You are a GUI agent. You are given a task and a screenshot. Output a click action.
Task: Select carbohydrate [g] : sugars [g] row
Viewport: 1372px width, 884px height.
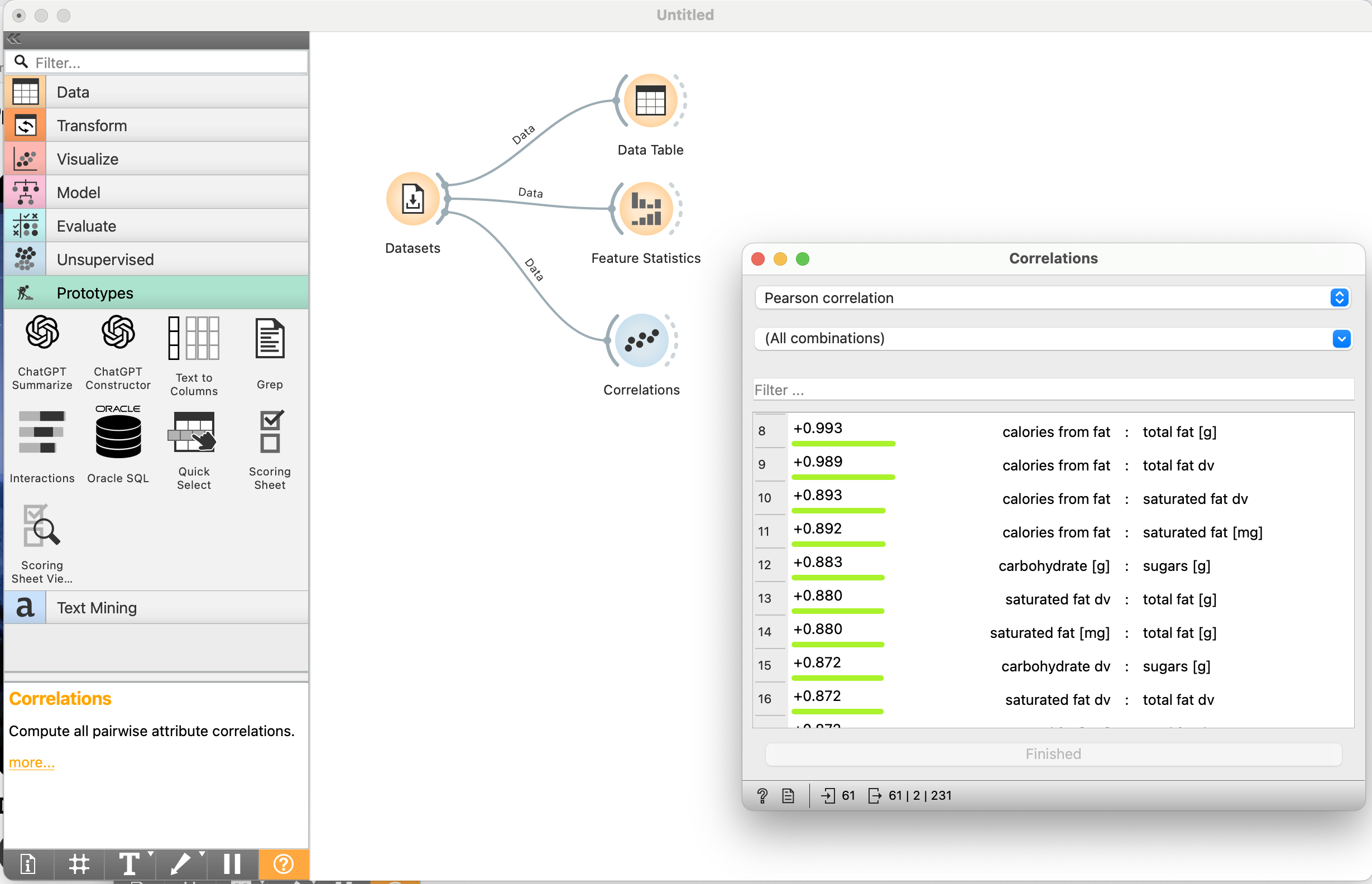[1053, 565]
